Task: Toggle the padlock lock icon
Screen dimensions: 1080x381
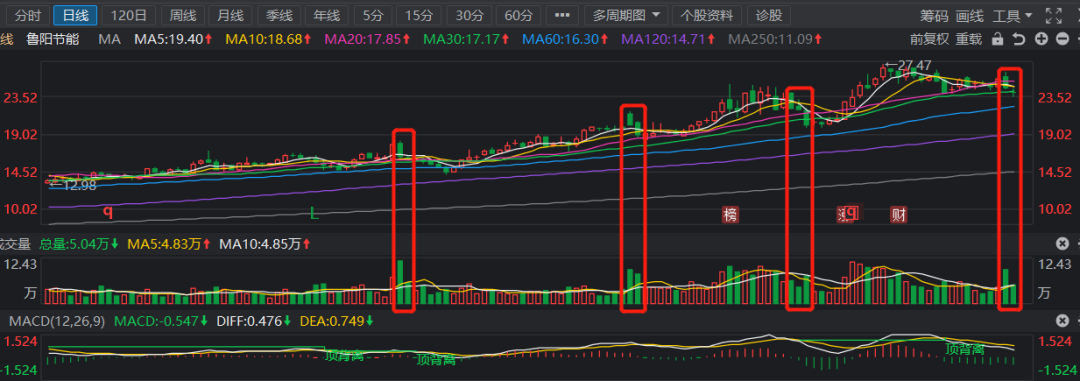Action: 997,40
